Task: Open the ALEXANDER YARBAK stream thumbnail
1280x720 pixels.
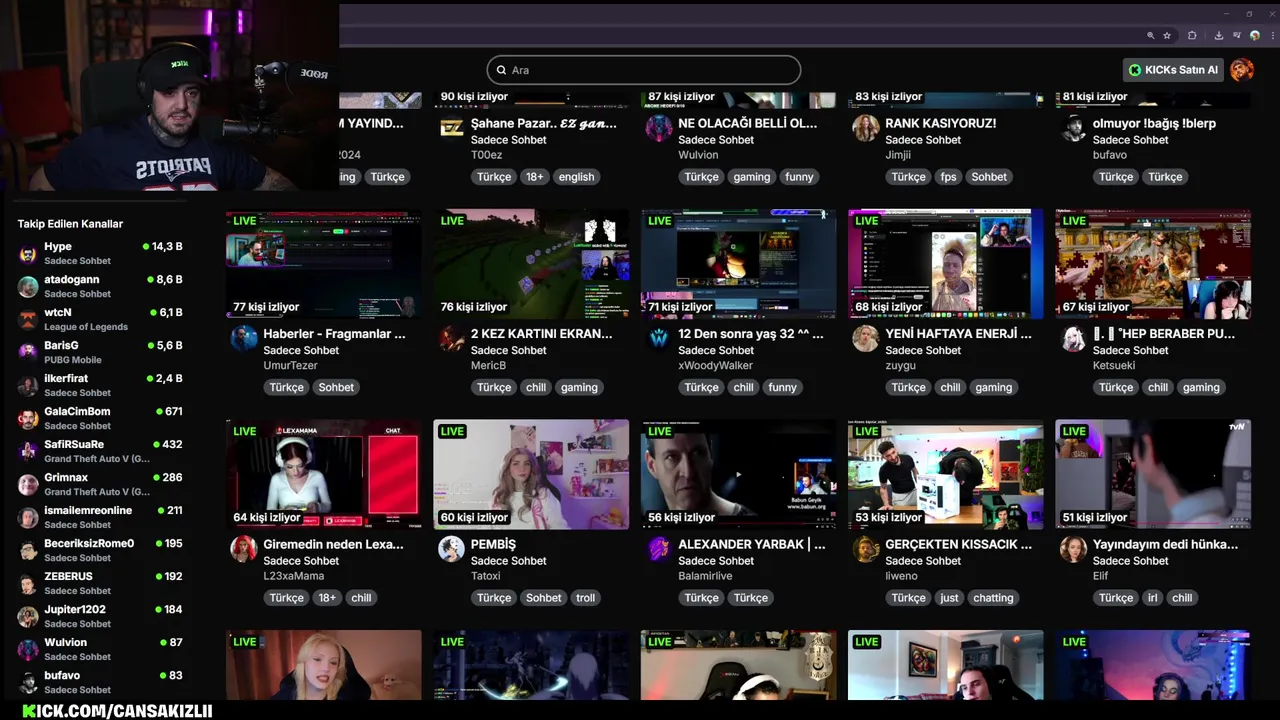Action: point(739,474)
